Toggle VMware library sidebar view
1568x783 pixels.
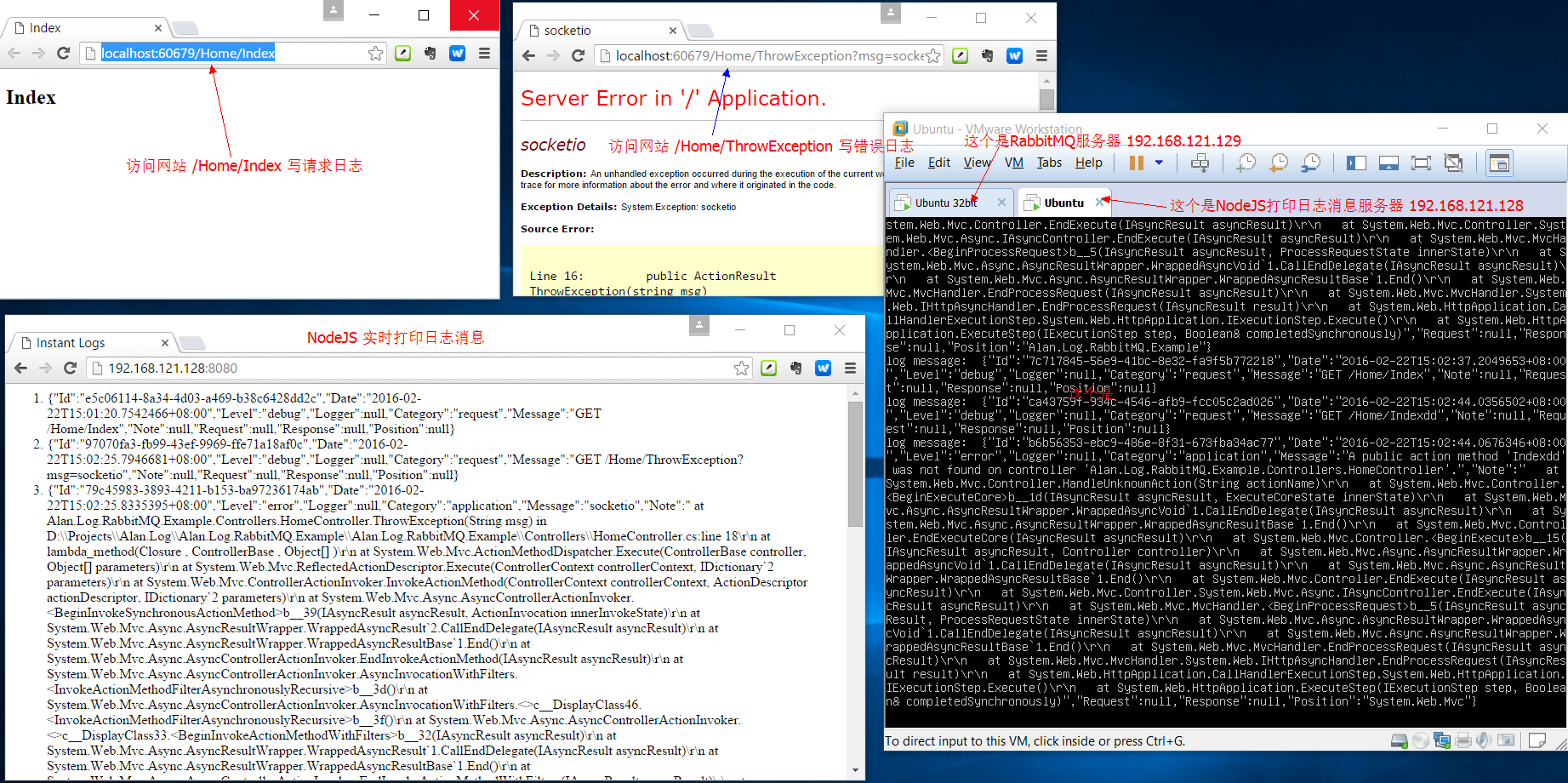[x=1356, y=163]
